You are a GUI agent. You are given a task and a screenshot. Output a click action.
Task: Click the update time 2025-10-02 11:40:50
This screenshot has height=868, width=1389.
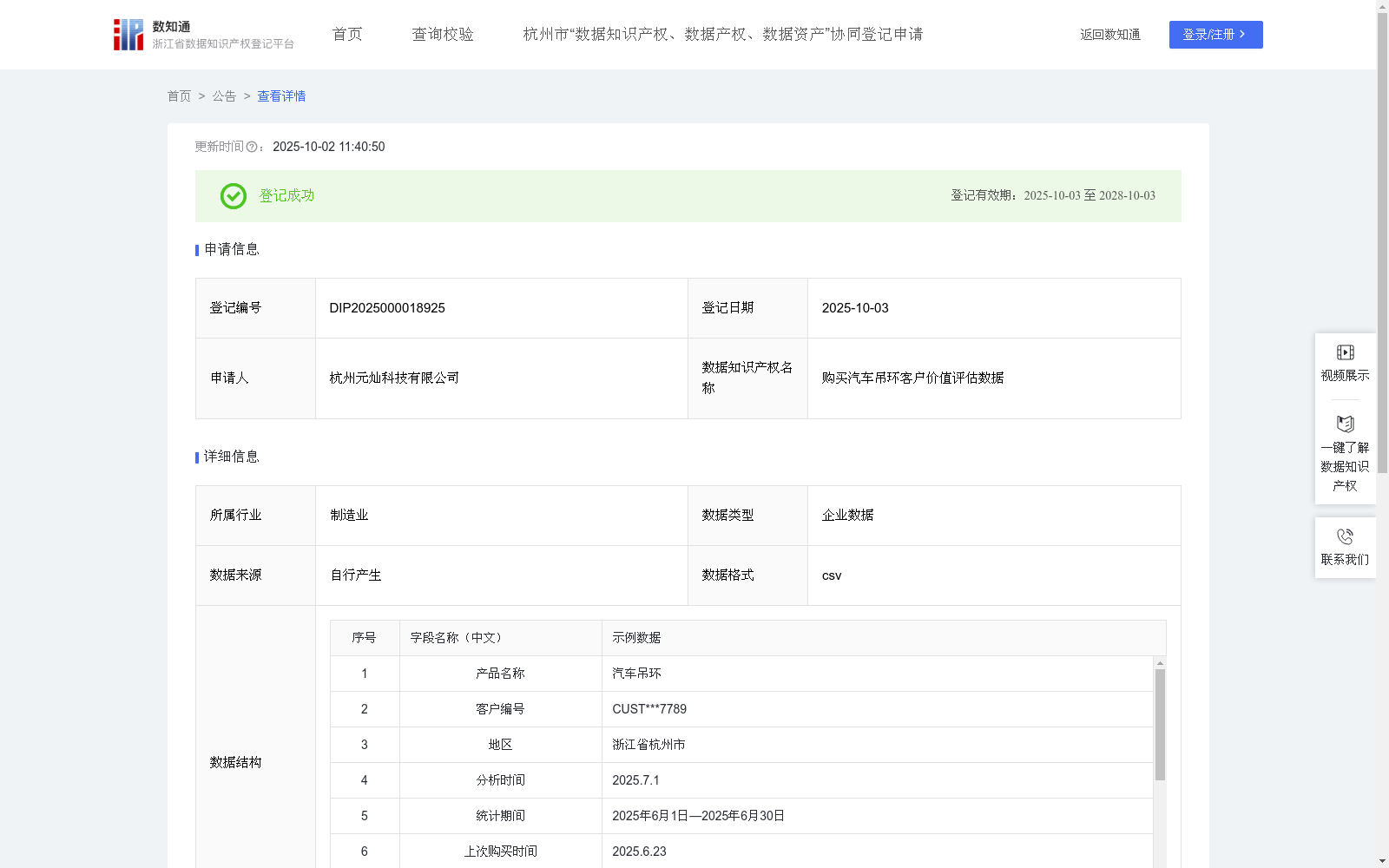click(329, 148)
